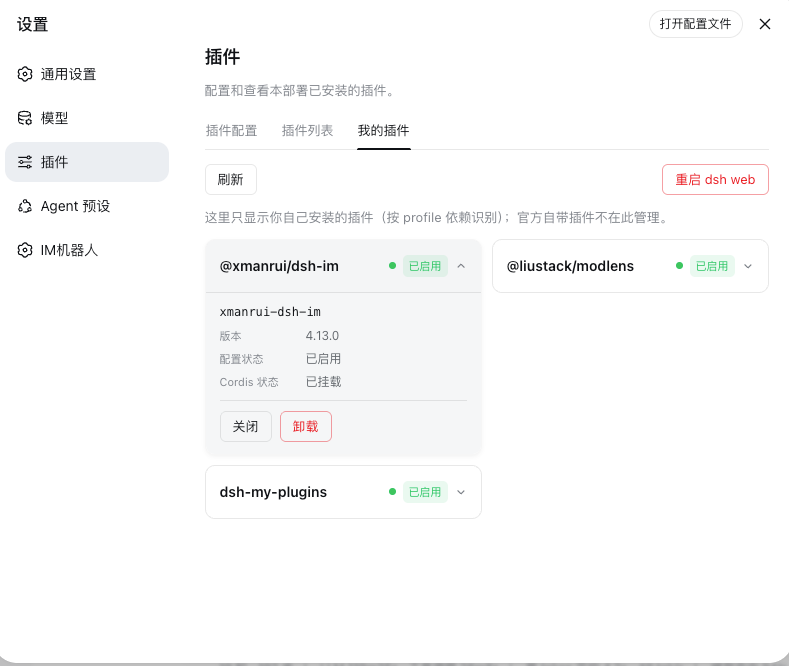Click the sliders icon beside 插件

(25, 162)
